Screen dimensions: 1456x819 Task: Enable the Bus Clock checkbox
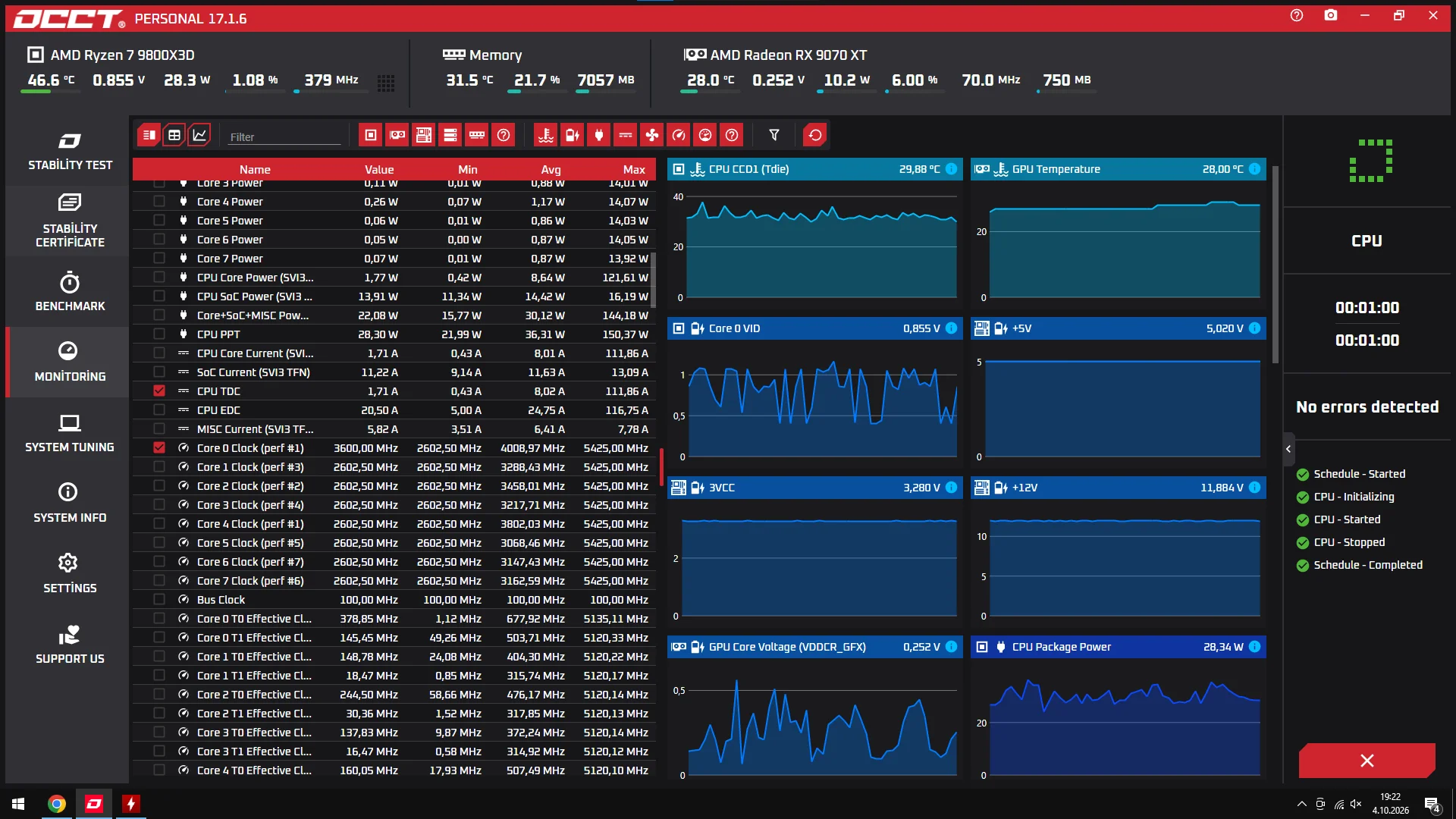click(159, 600)
